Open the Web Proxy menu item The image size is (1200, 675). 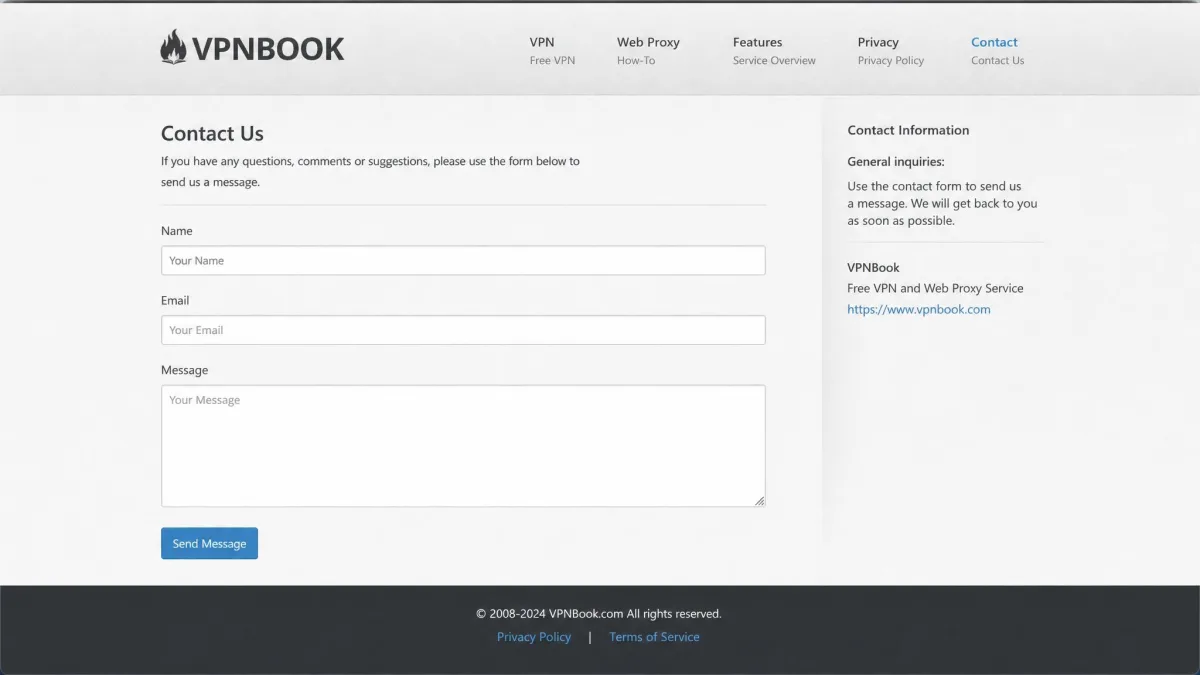pos(648,51)
